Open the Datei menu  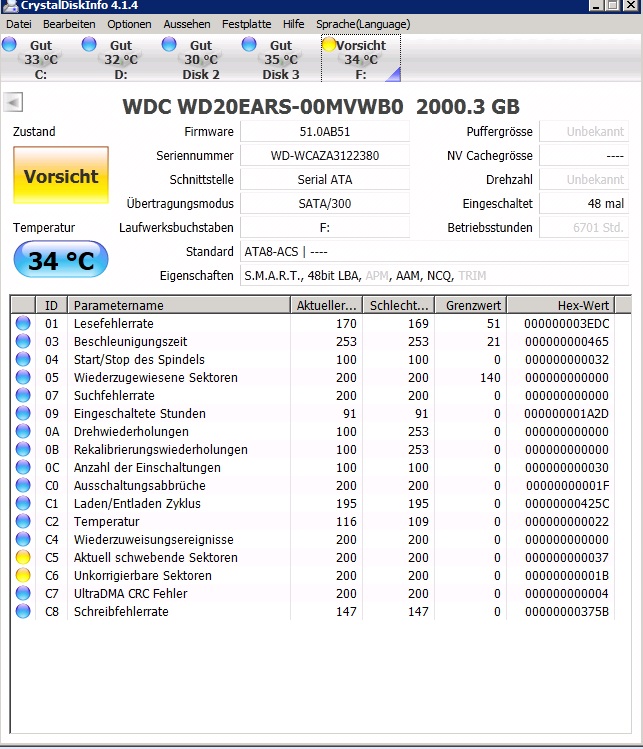click(x=19, y=24)
